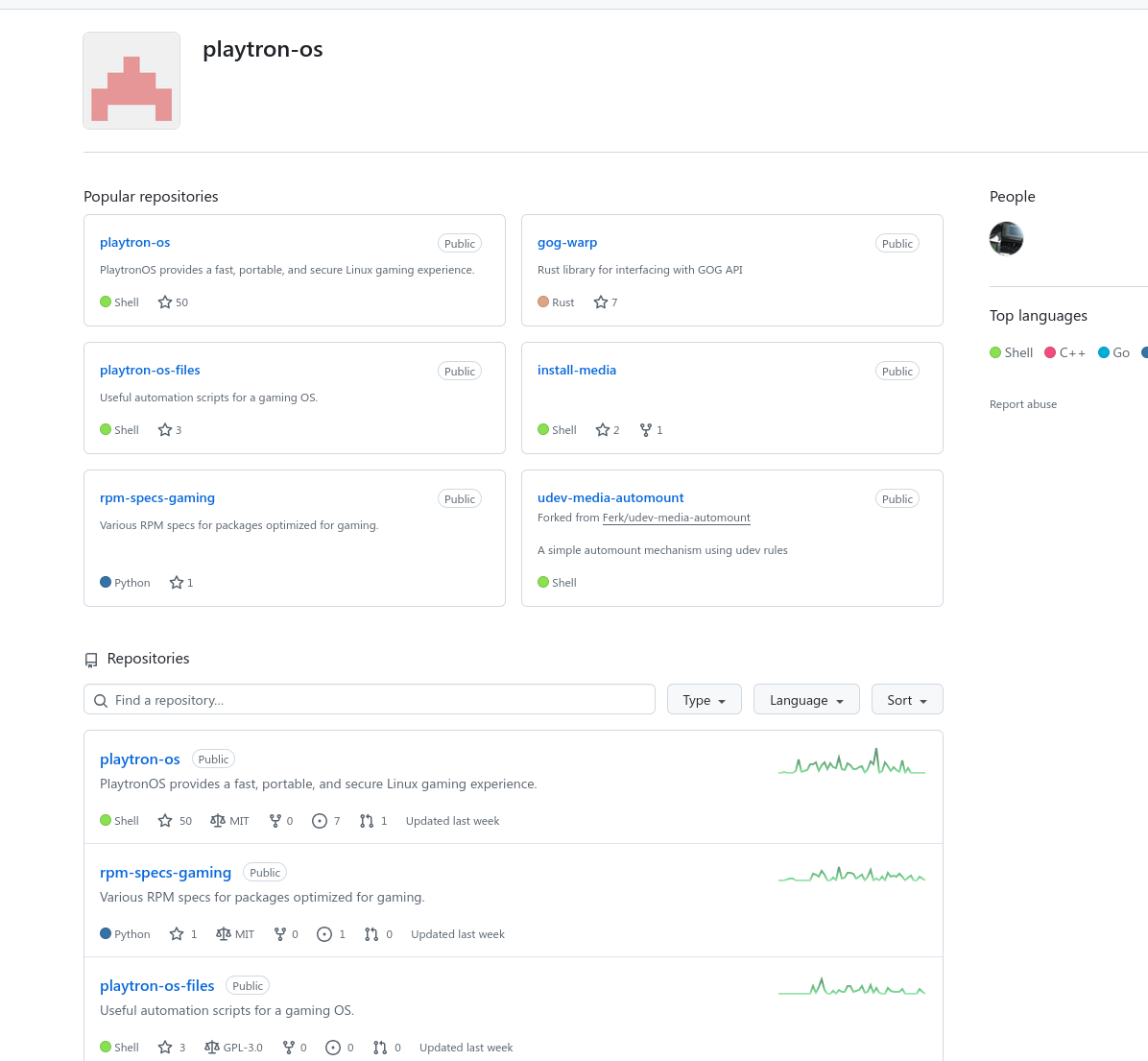Click the stargazers icon in playtron-os list row
1148x1061 pixels.
click(165, 821)
